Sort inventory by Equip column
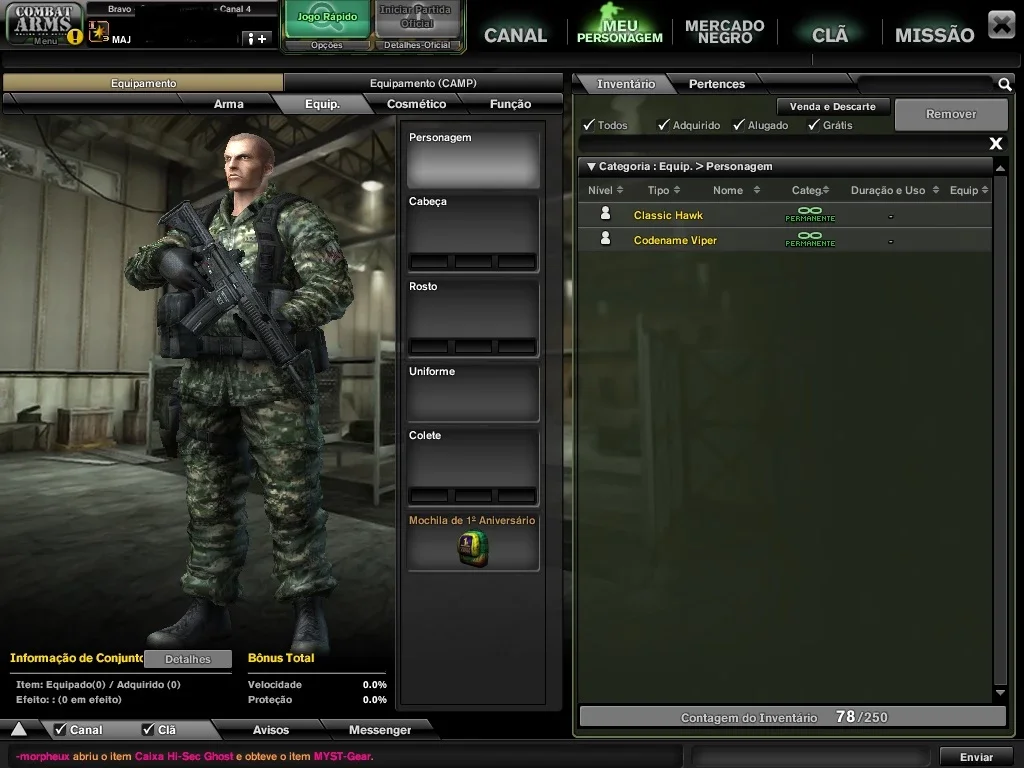The height and width of the screenshot is (768, 1024). tap(969, 190)
